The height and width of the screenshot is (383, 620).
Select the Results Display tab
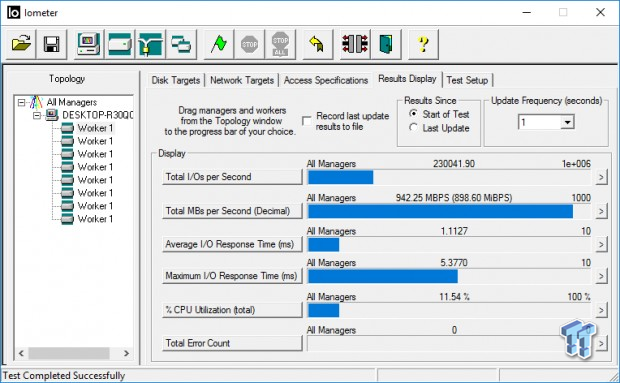(407, 79)
